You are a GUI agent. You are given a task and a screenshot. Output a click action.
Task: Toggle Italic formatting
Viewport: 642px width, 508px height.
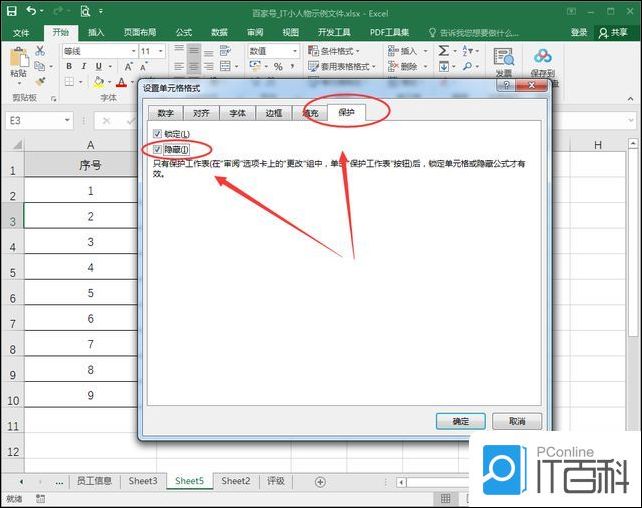coord(84,66)
